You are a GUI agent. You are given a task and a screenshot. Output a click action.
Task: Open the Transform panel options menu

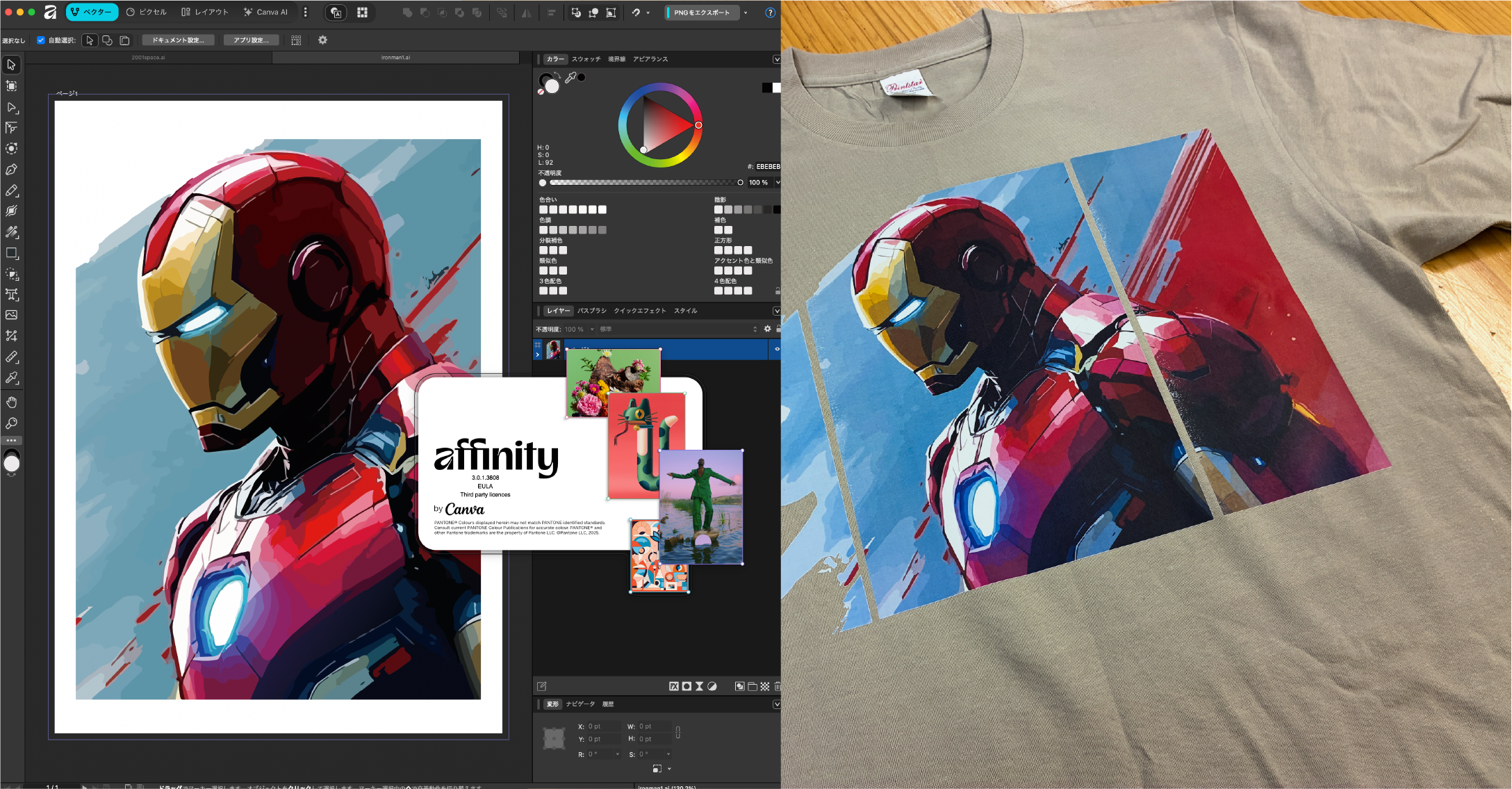pyautogui.click(x=777, y=704)
